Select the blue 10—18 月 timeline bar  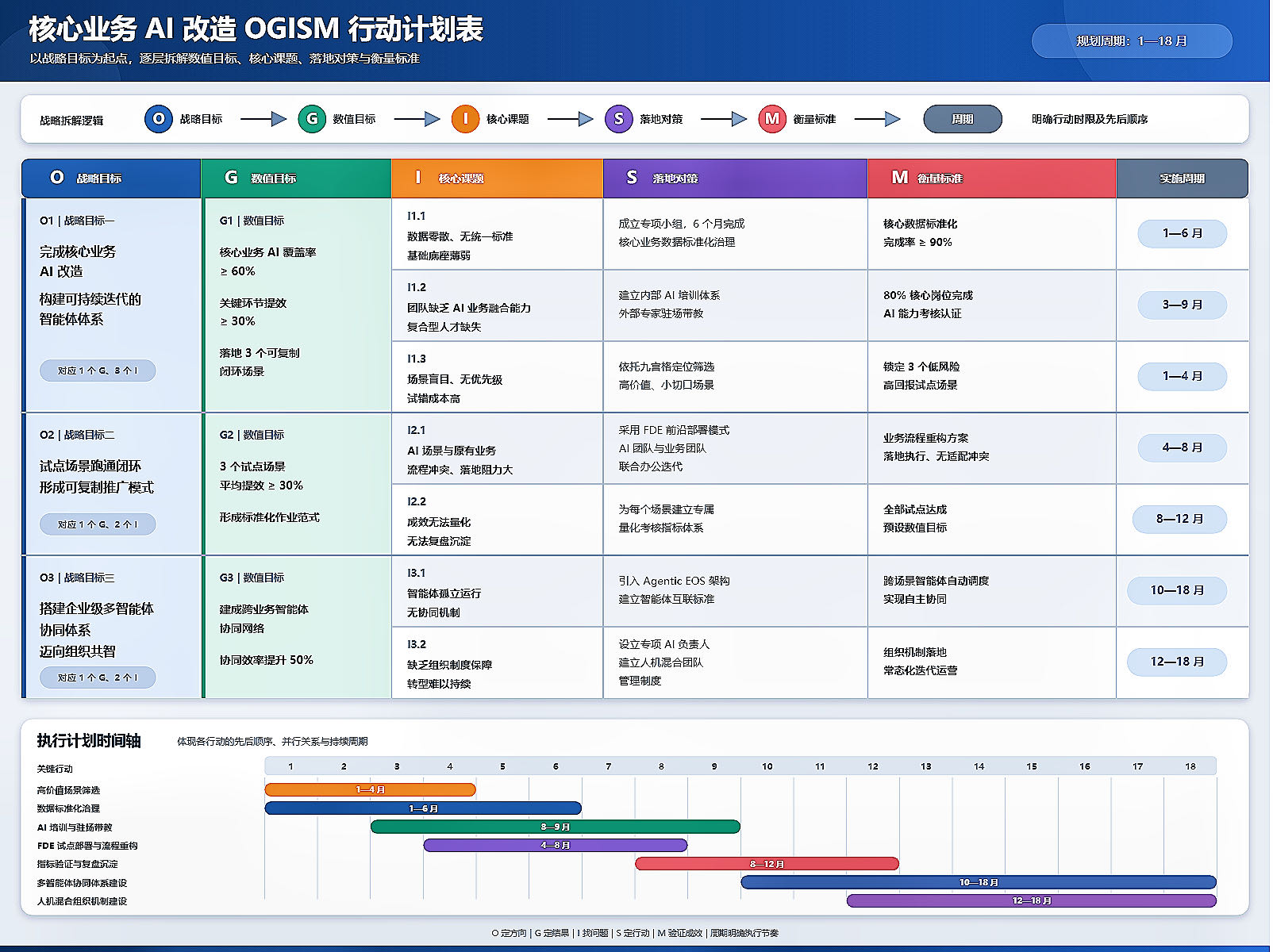[x=979, y=882]
